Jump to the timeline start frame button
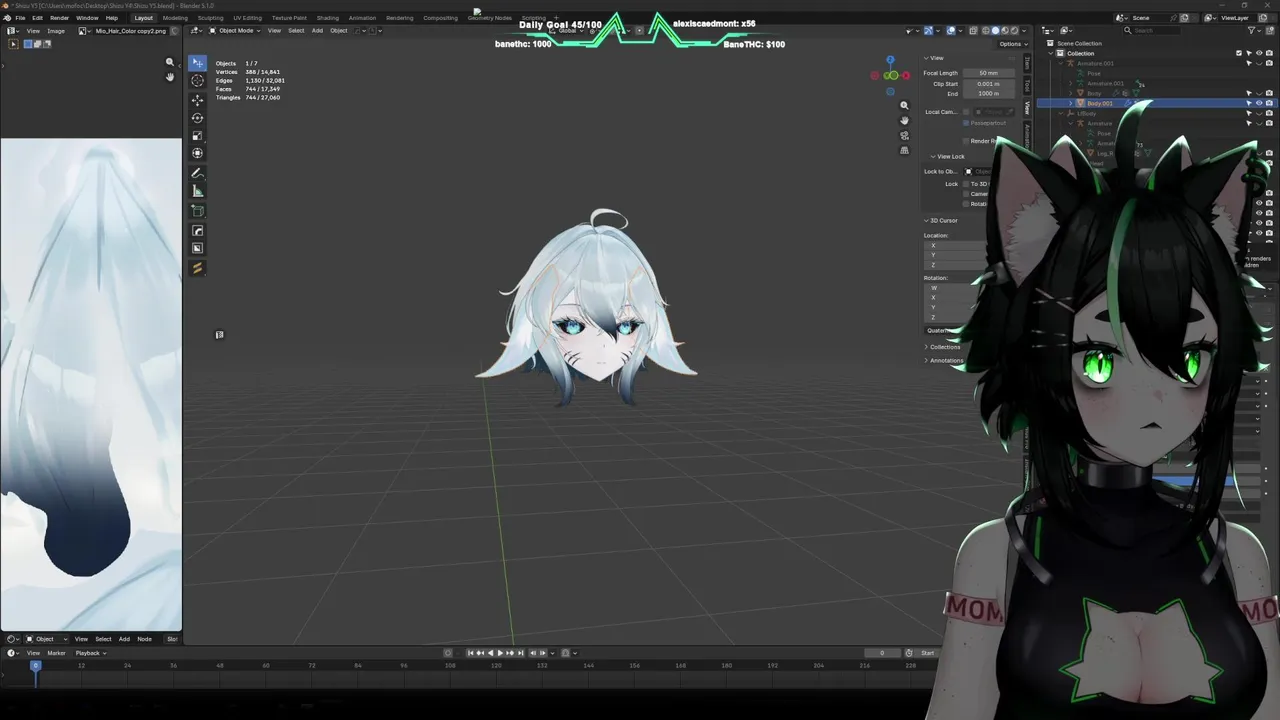Viewport: 1280px width, 720px height. point(470,653)
